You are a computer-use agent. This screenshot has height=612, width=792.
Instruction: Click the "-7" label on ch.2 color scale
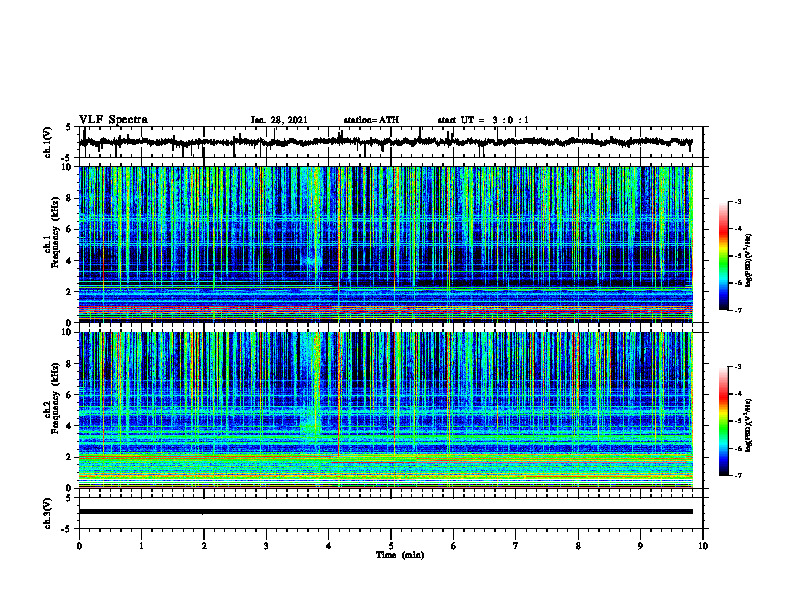coord(737,475)
